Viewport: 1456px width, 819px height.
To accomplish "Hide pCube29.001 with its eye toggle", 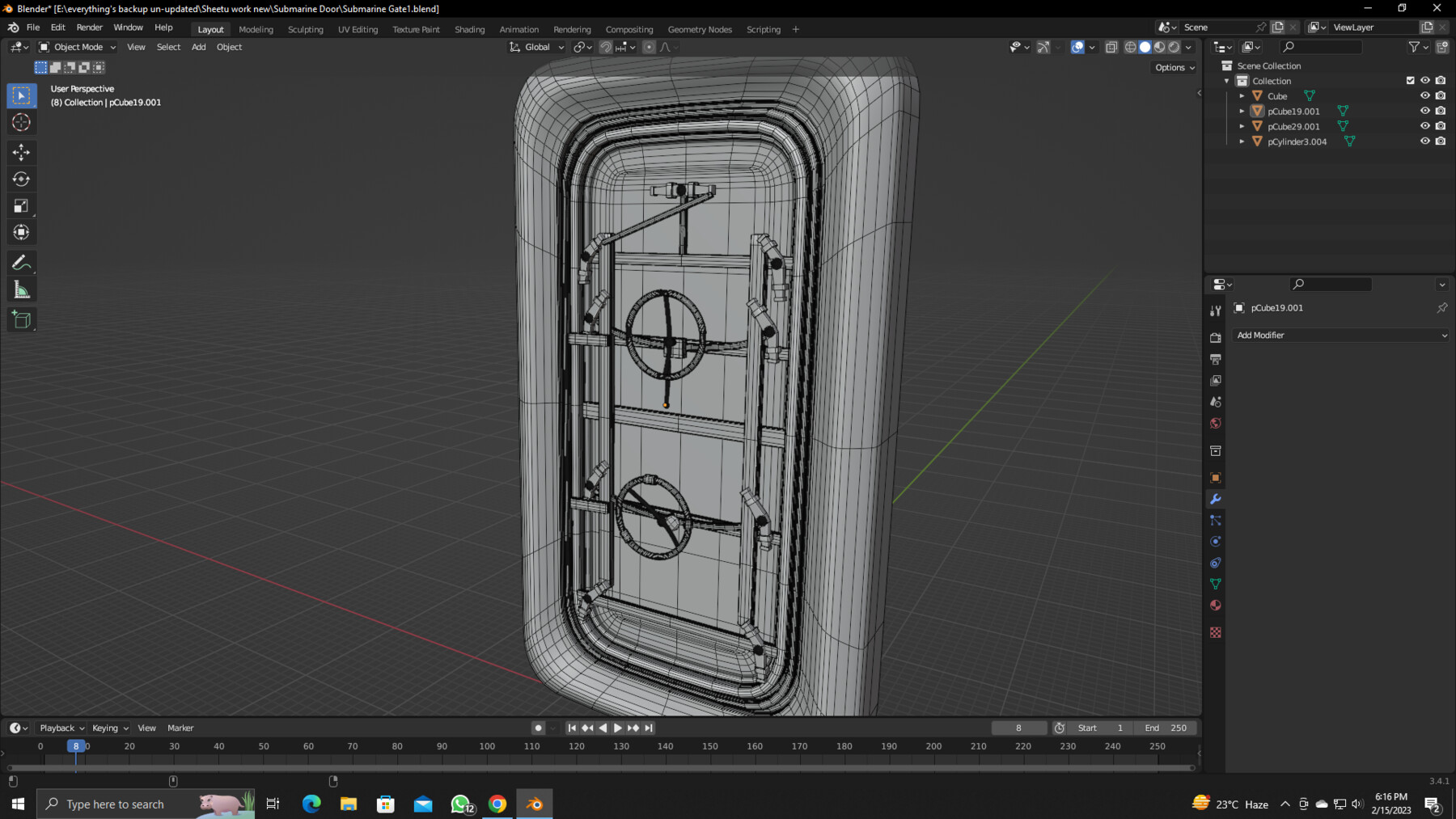I will click(1425, 126).
